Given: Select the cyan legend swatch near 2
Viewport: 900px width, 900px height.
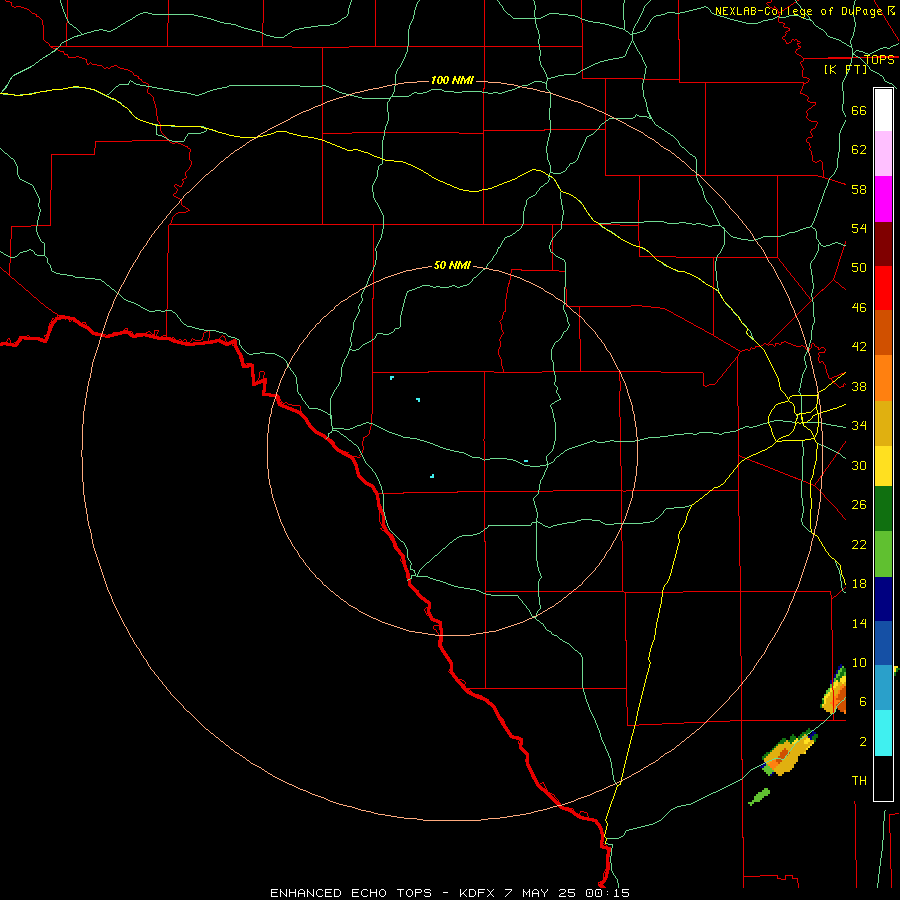Looking at the screenshot, I should coord(883,733).
